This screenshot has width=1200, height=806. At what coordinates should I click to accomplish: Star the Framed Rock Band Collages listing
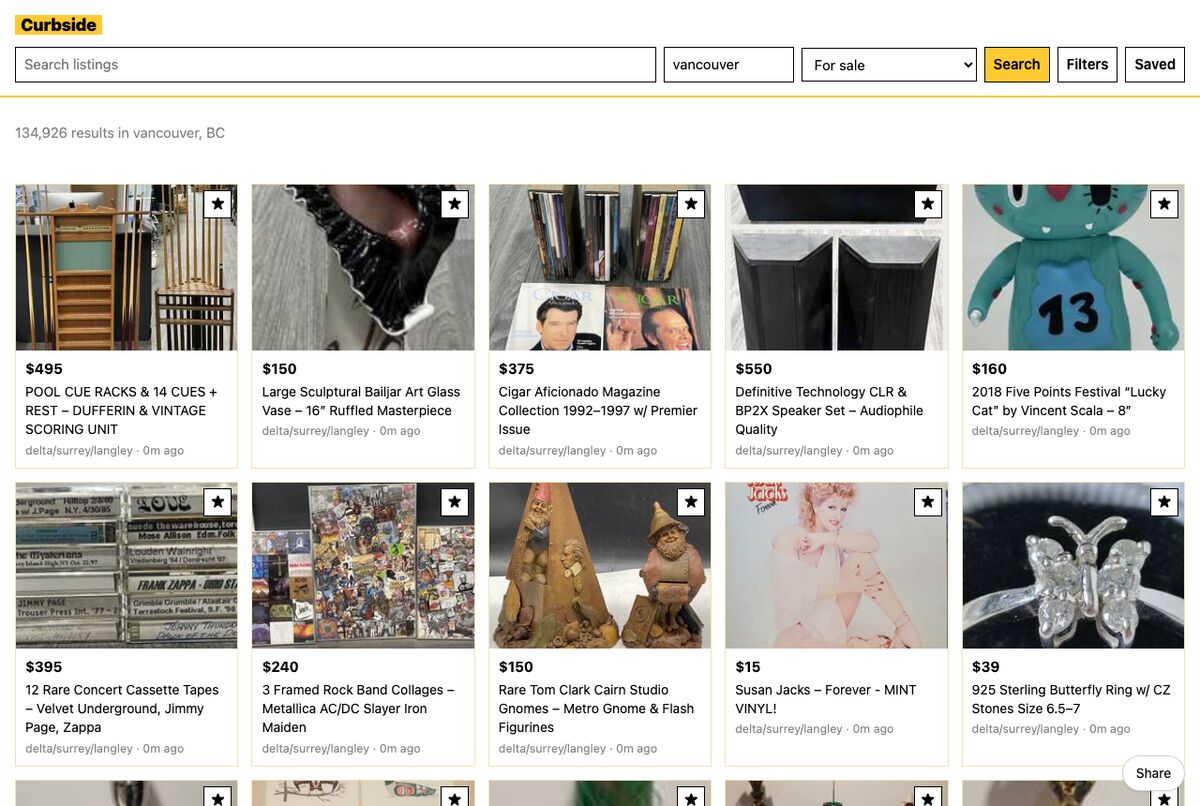tap(455, 502)
